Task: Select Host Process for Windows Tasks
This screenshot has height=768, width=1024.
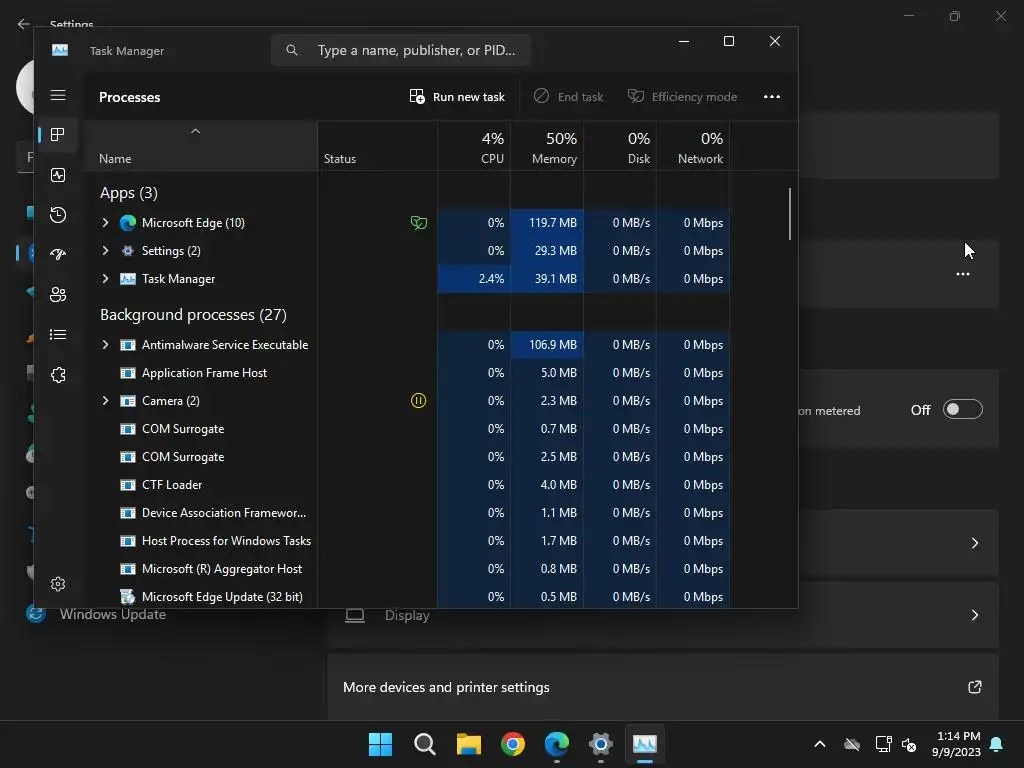Action: coord(406,541)
